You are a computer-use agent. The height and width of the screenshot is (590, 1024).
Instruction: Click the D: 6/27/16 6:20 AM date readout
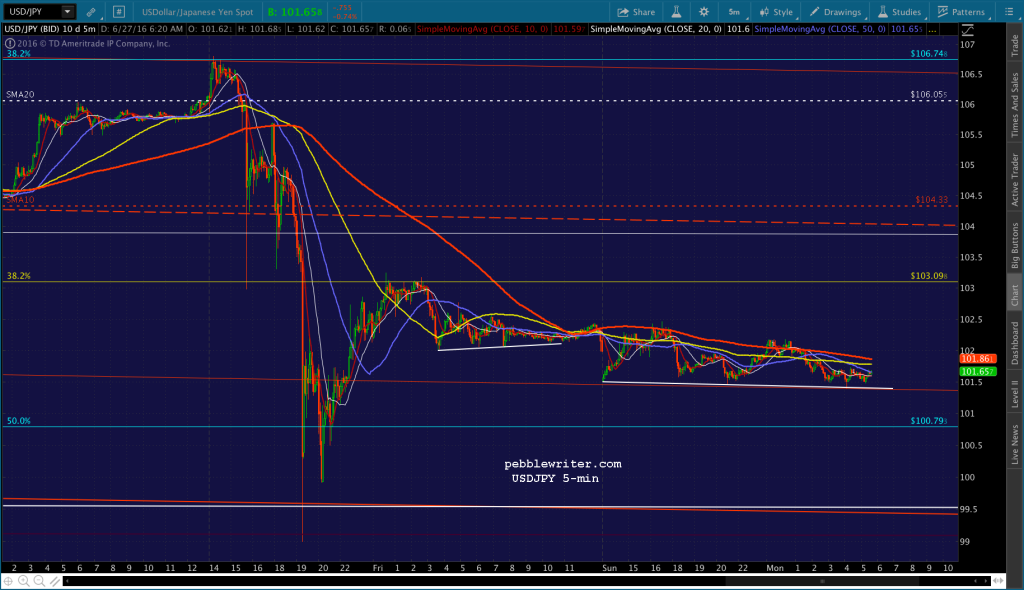click(142, 29)
